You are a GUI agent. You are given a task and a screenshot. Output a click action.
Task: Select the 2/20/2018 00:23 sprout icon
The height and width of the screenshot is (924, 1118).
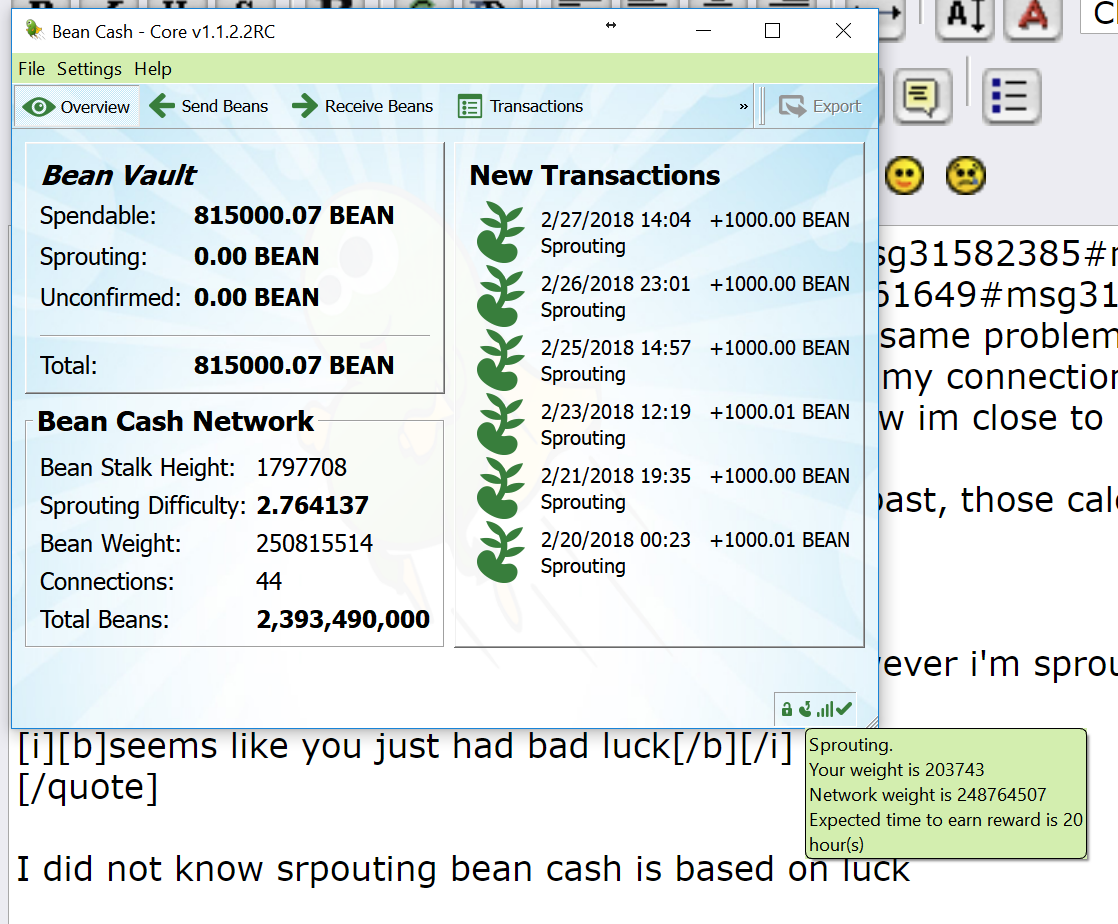[x=500, y=553]
